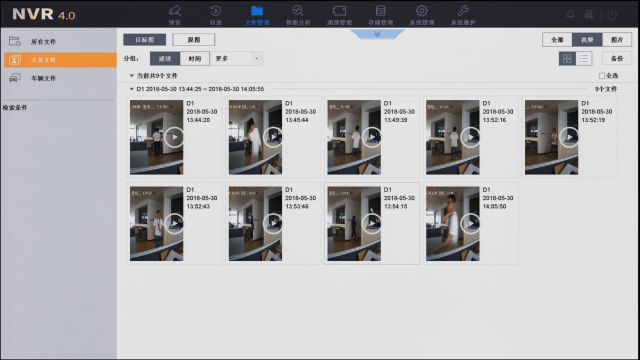Click the 目标图 button
The height and width of the screenshot is (360, 640).
point(144,40)
